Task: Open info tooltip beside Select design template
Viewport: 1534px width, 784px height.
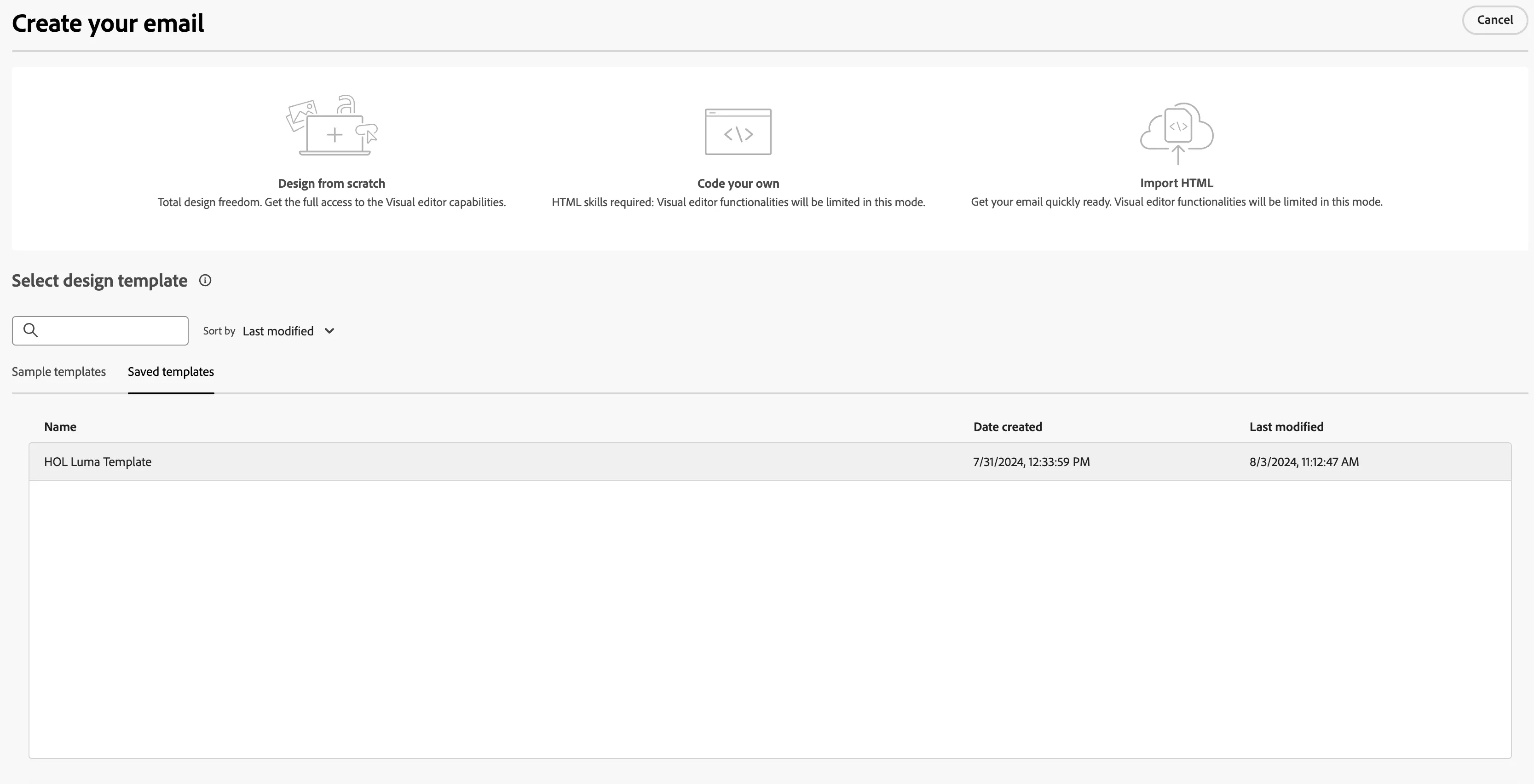Action: 205,280
